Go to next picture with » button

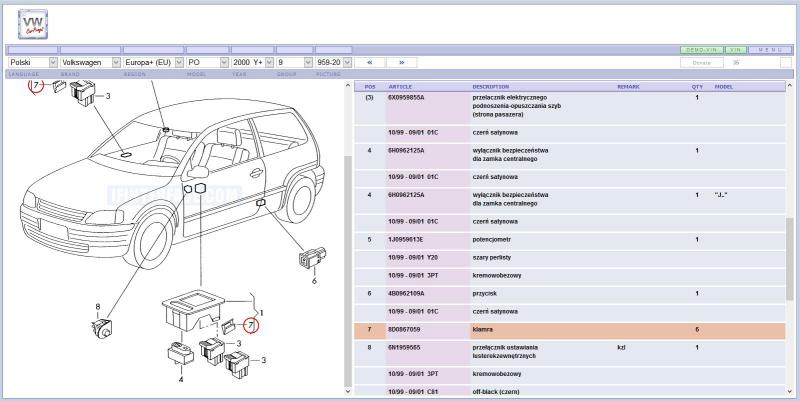pyautogui.click(x=402, y=62)
